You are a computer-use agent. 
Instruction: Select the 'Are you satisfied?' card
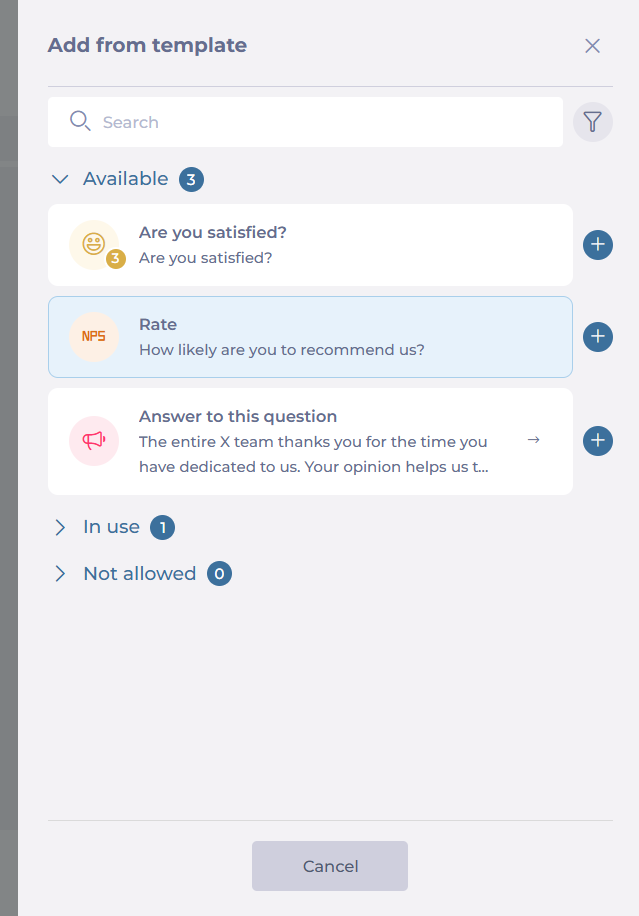pos(310,245)
